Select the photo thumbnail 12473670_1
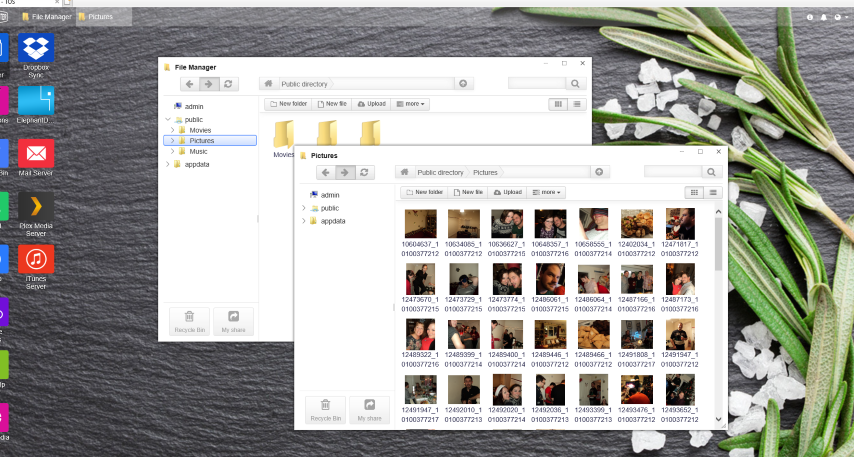 click(420, 279)
